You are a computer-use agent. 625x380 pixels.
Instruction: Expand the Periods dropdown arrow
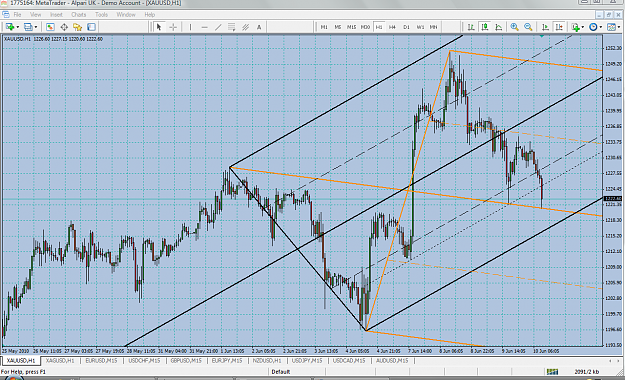pos(600,27)
